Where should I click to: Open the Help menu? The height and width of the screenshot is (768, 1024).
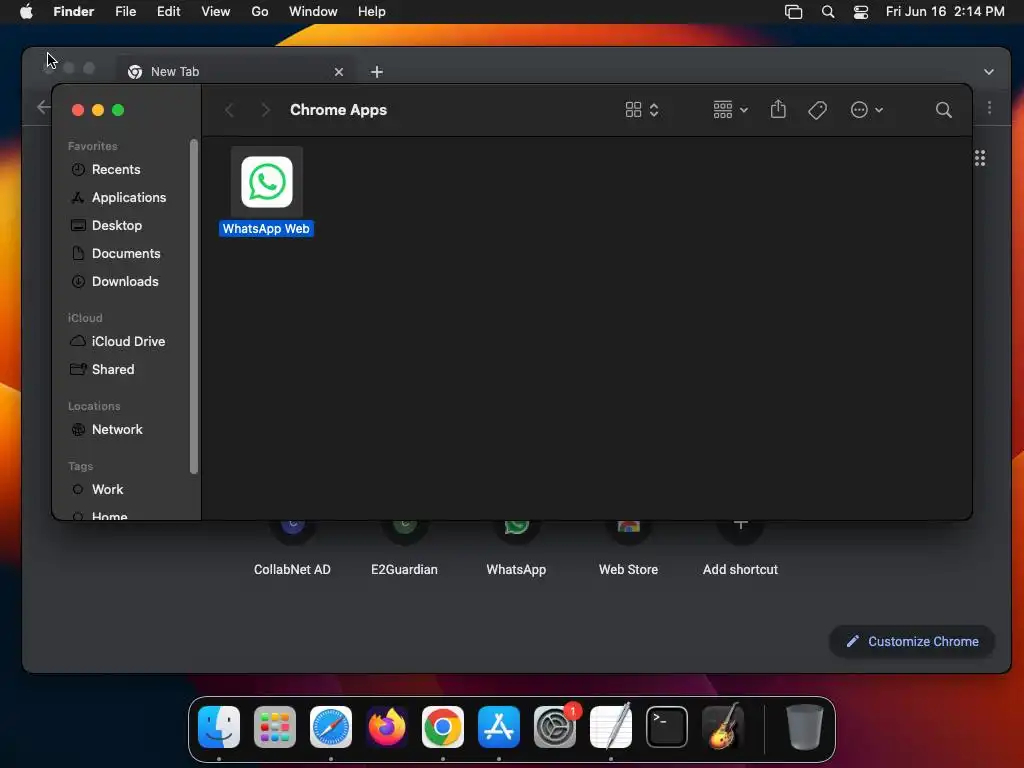point(372,12)
